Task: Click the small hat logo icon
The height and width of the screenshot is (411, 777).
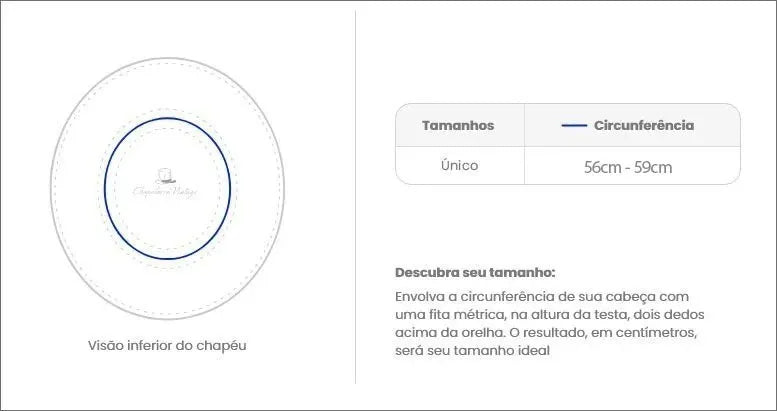Action: (167, 173)
